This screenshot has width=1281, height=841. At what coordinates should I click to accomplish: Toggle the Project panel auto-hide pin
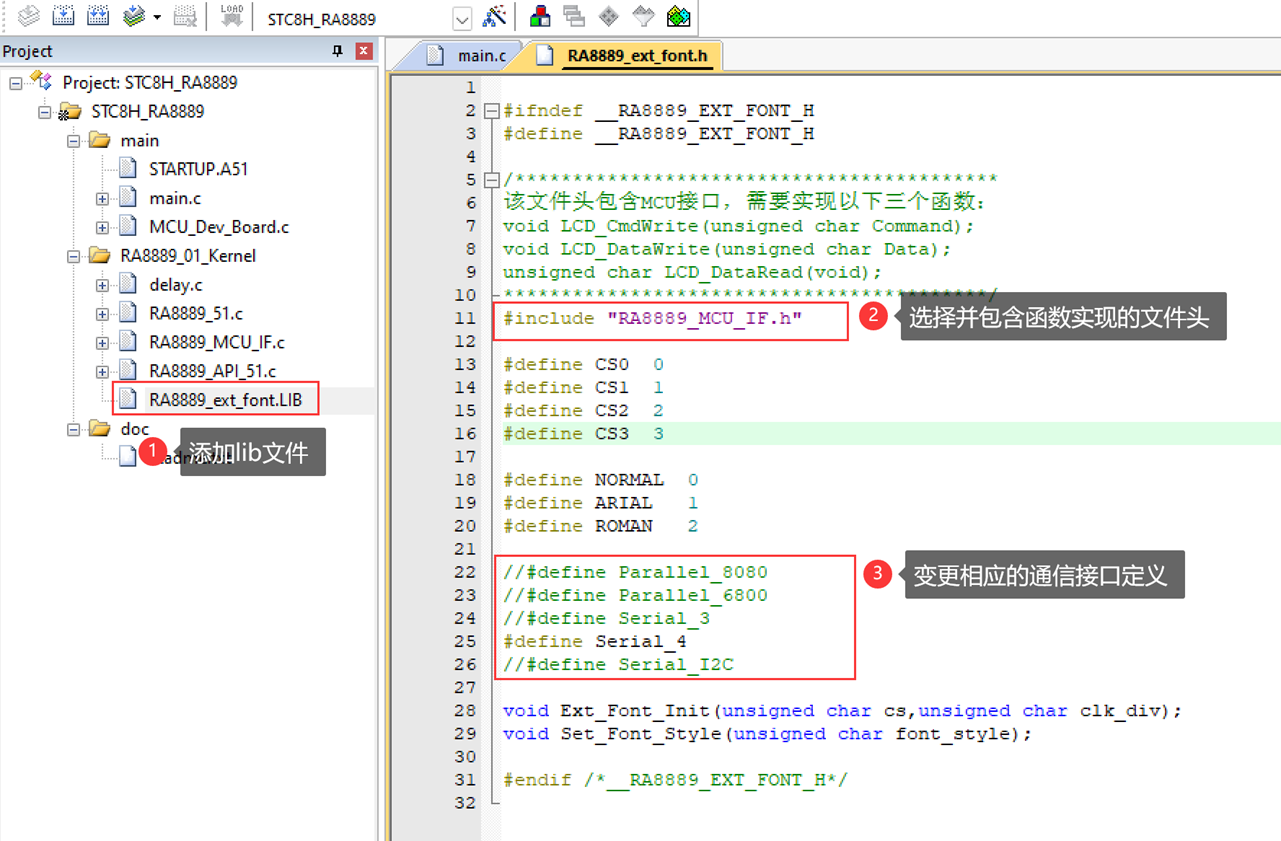[x=337, y=51]
